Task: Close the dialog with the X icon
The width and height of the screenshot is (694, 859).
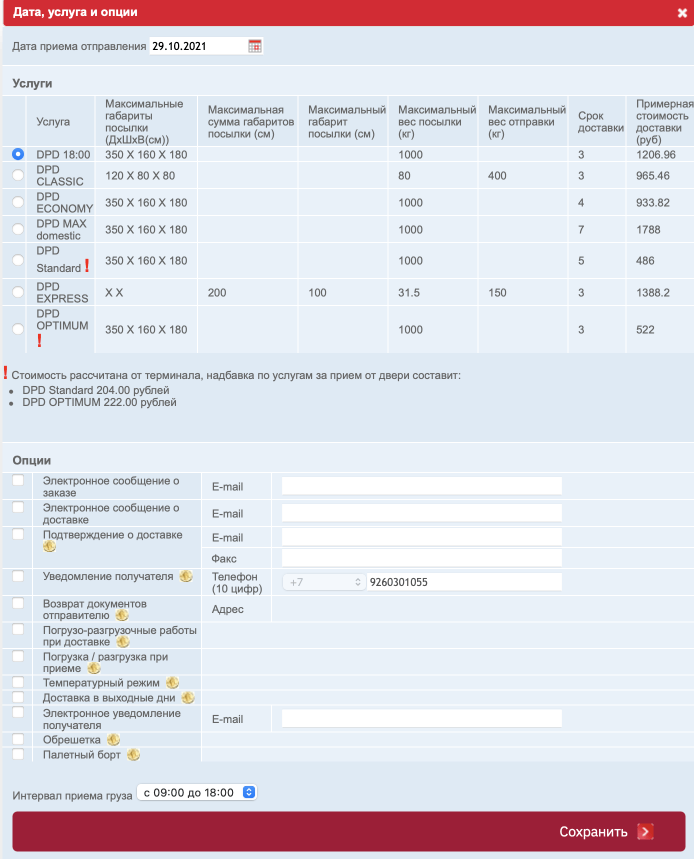Action: [682, 13]
